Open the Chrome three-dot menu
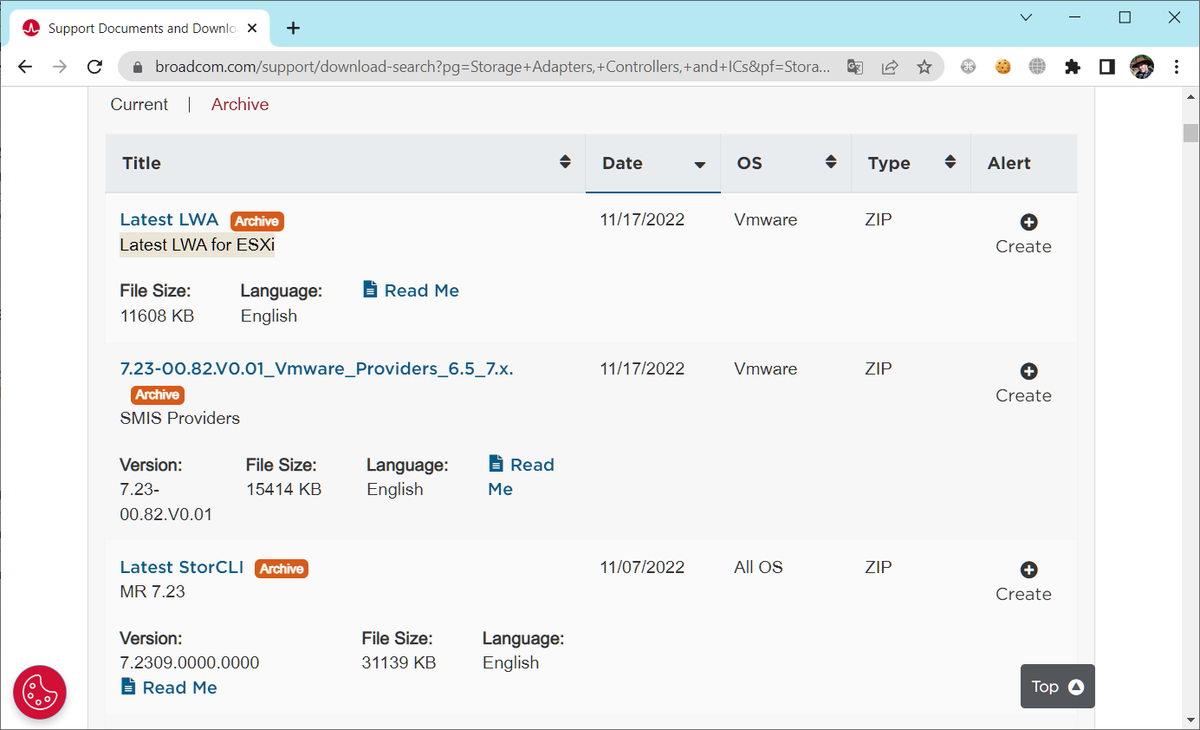 click(x=1177, y=67)
